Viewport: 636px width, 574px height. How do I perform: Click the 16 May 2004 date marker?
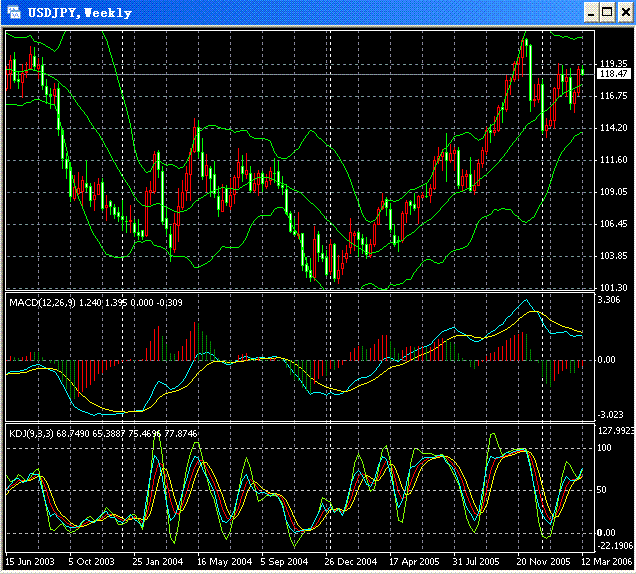coord(225,564)
